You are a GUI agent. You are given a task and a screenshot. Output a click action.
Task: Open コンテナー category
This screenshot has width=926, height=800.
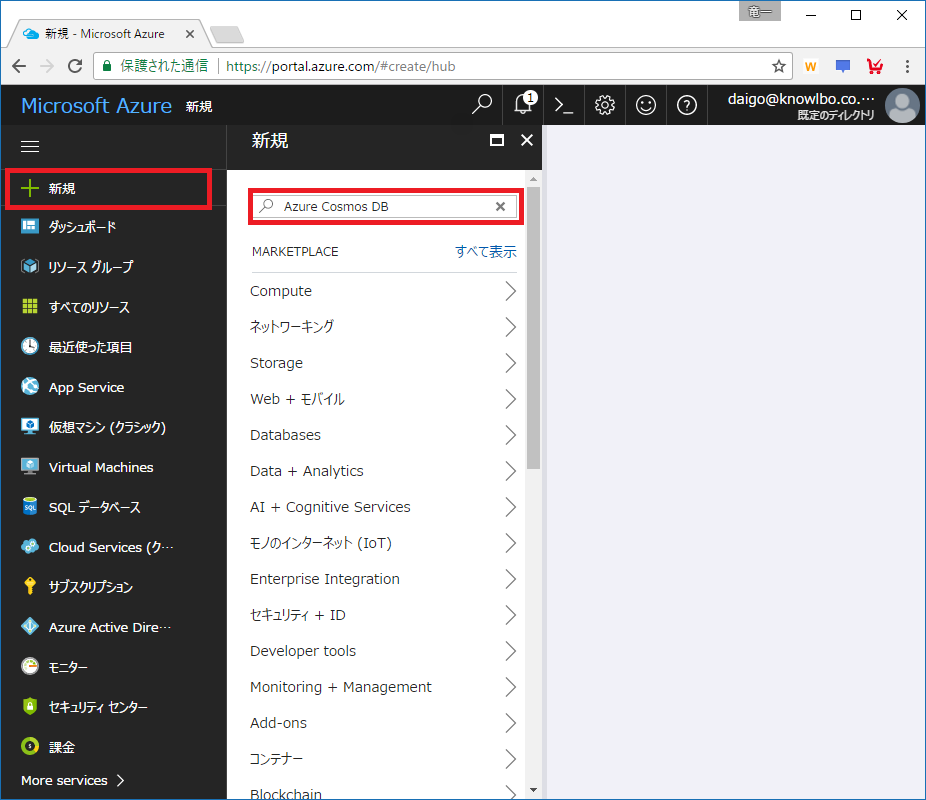[383, 759]
